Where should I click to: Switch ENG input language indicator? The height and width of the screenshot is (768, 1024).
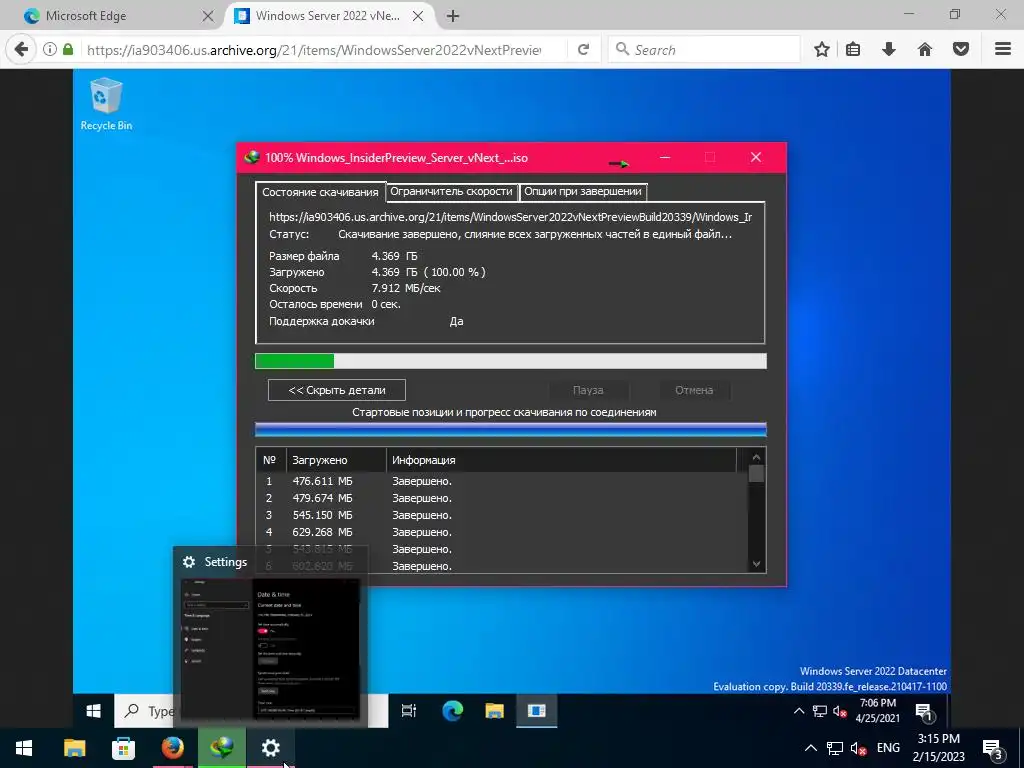click(888, 748)
